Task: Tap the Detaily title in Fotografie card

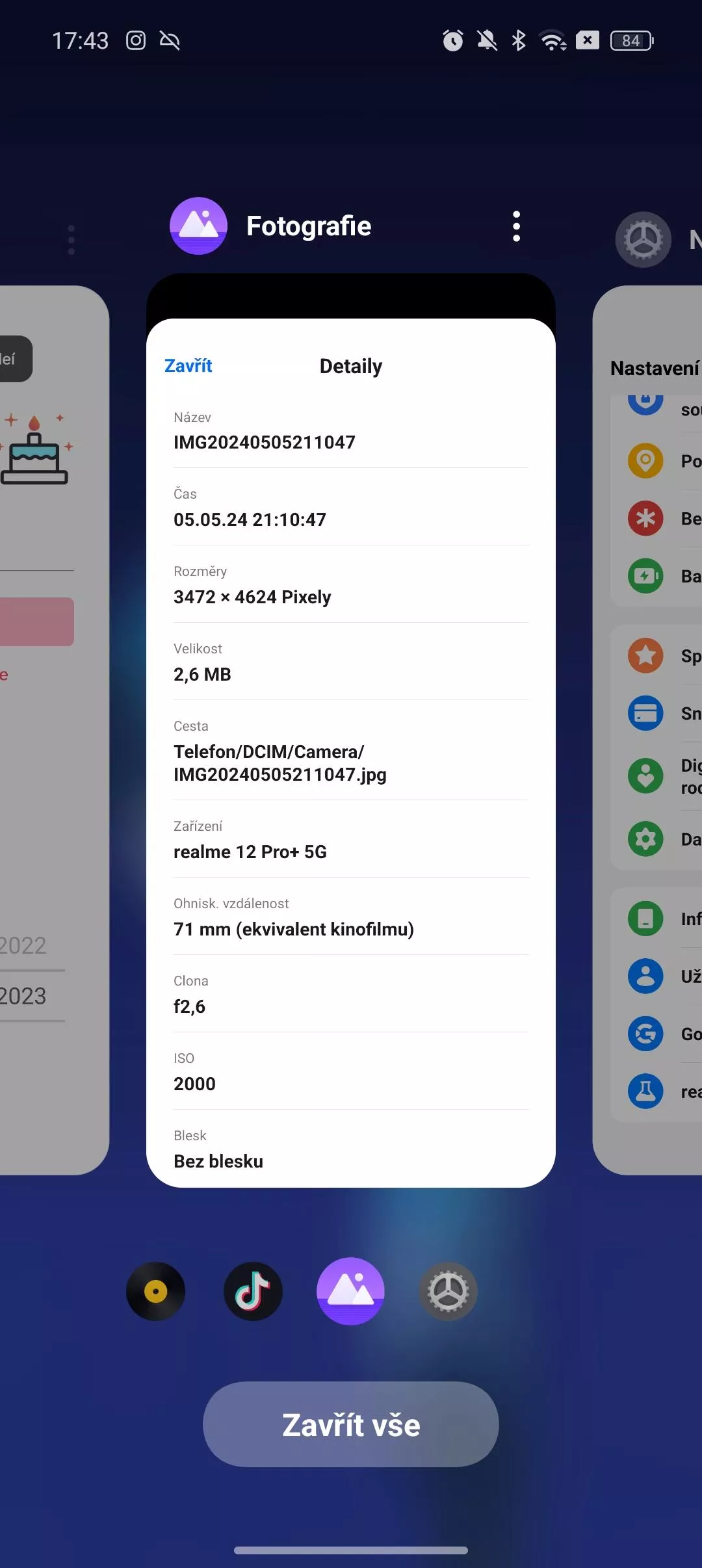Action: [x=351, y=366]
